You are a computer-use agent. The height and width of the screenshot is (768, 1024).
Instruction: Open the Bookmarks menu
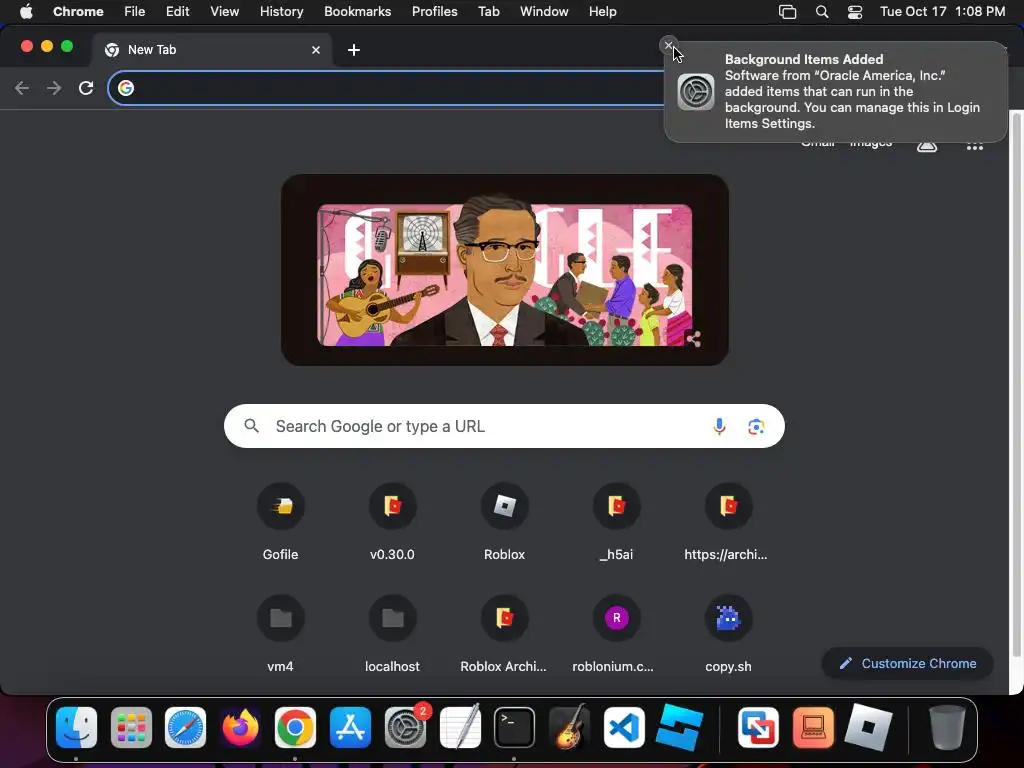tap(358, 12)
